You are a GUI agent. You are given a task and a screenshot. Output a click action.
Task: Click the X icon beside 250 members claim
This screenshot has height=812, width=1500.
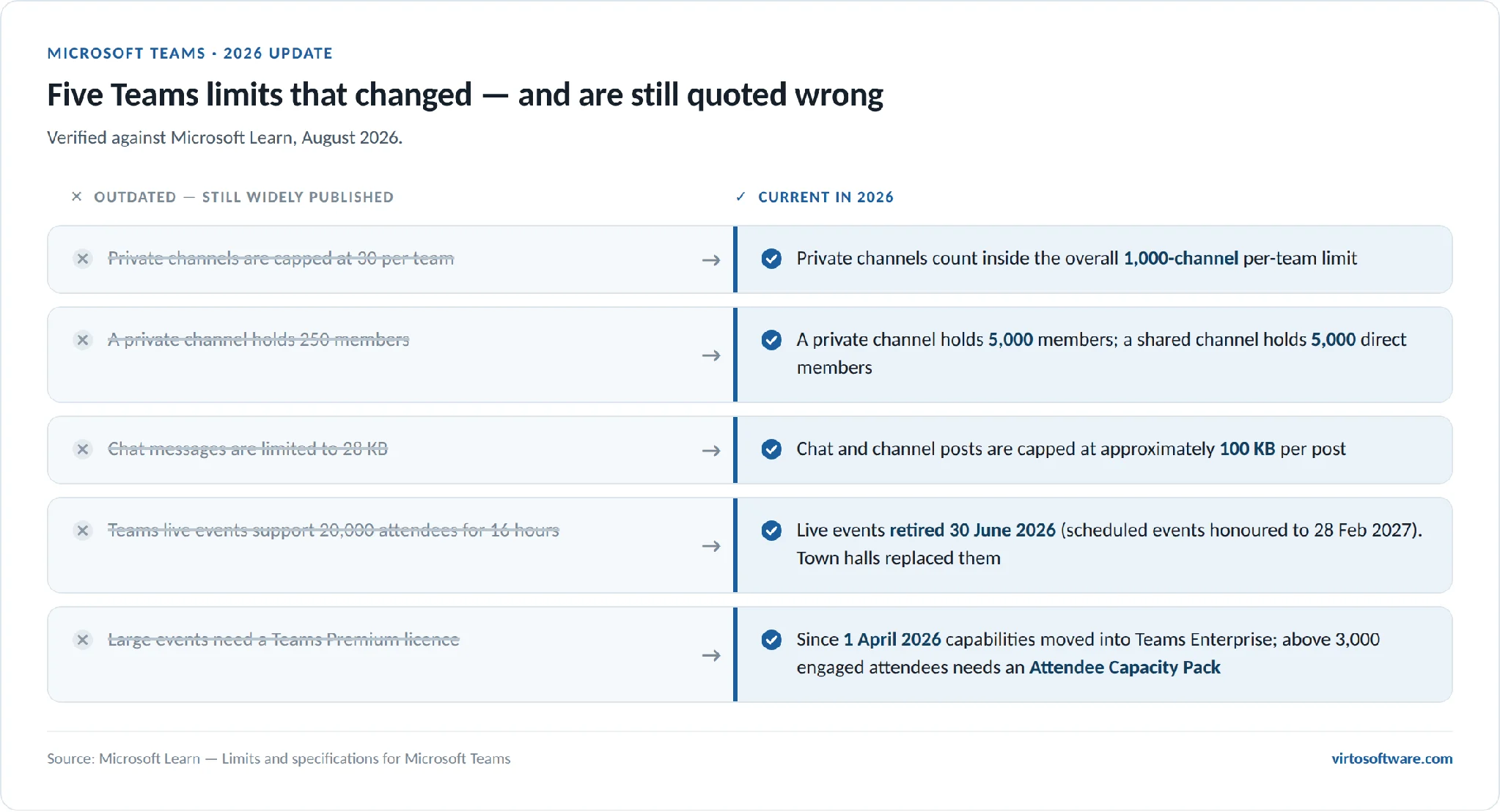click(83, 340)
